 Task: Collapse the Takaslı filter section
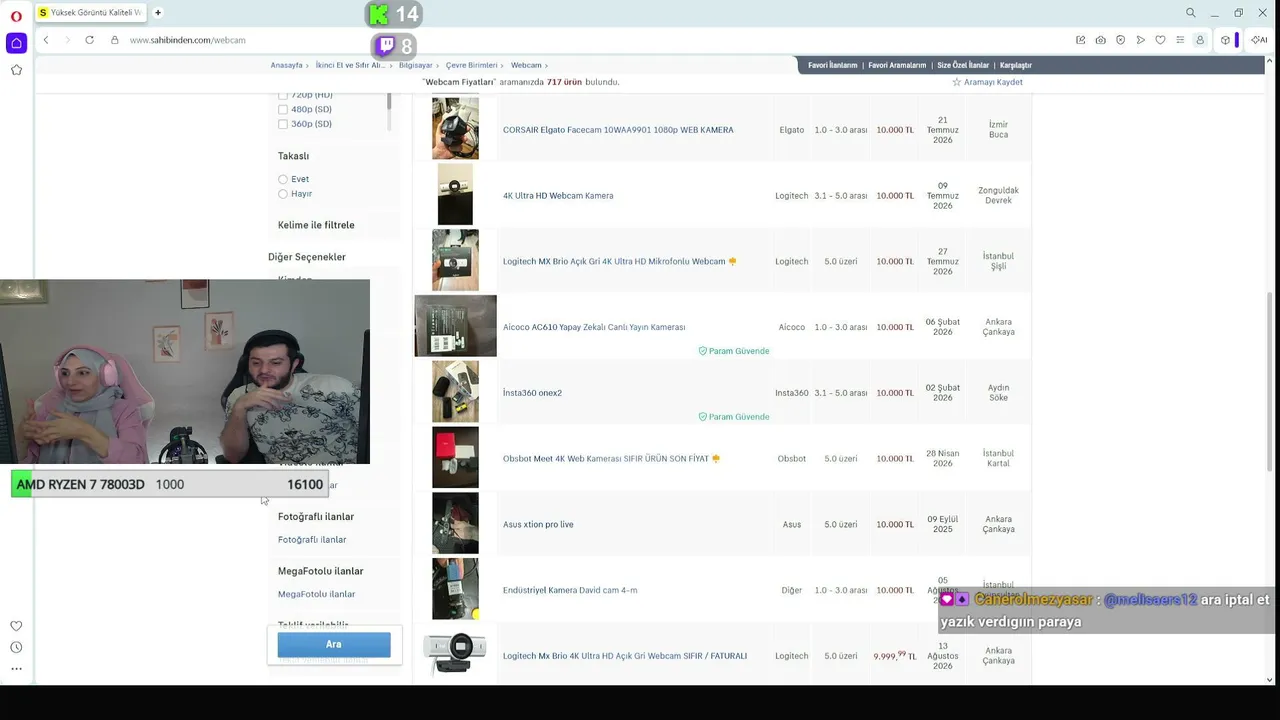point(293,156)
